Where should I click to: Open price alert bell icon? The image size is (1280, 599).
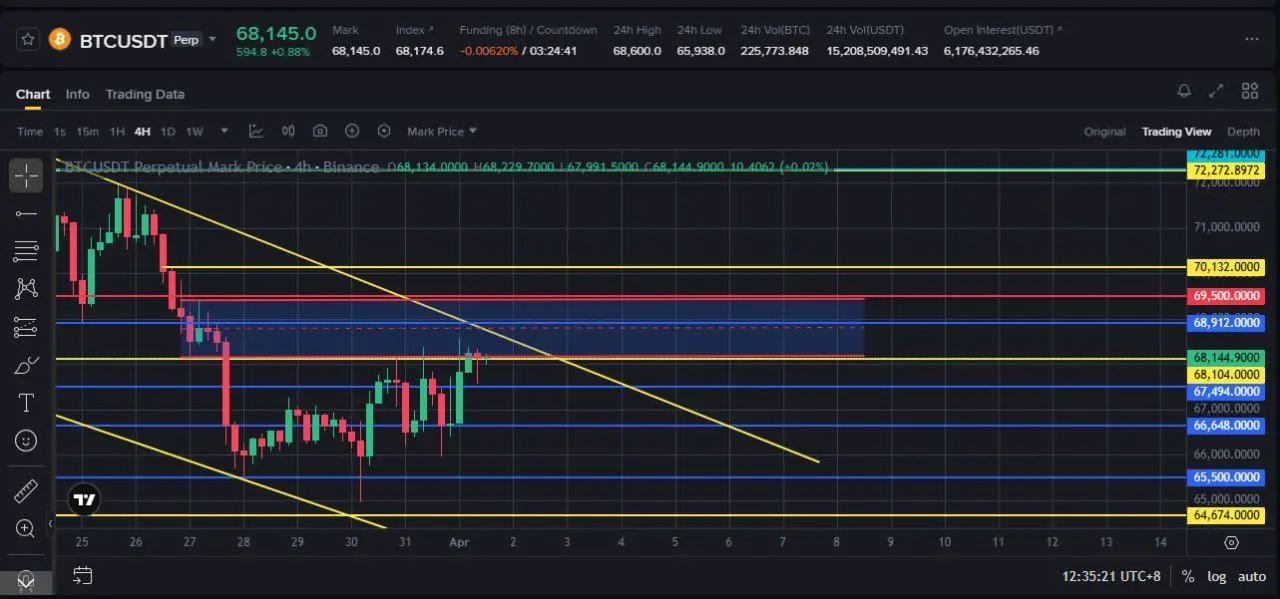[x=1184, y=91]
